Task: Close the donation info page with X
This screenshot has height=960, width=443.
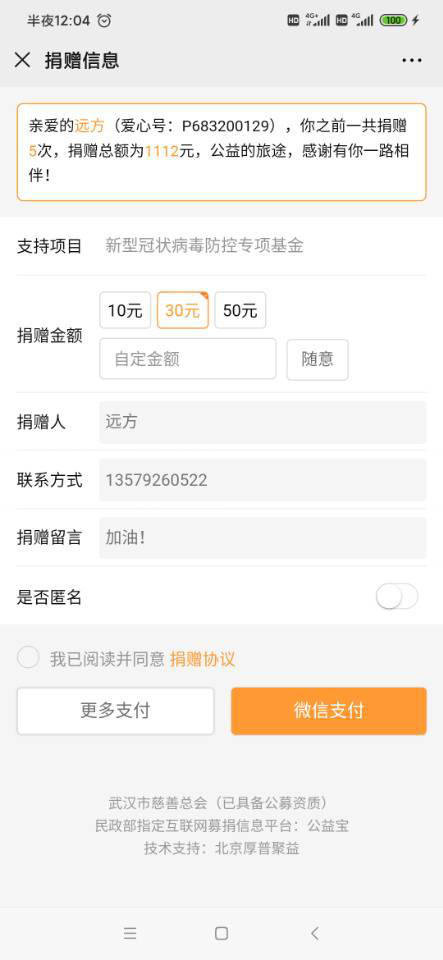Action: tap(23, 60)
